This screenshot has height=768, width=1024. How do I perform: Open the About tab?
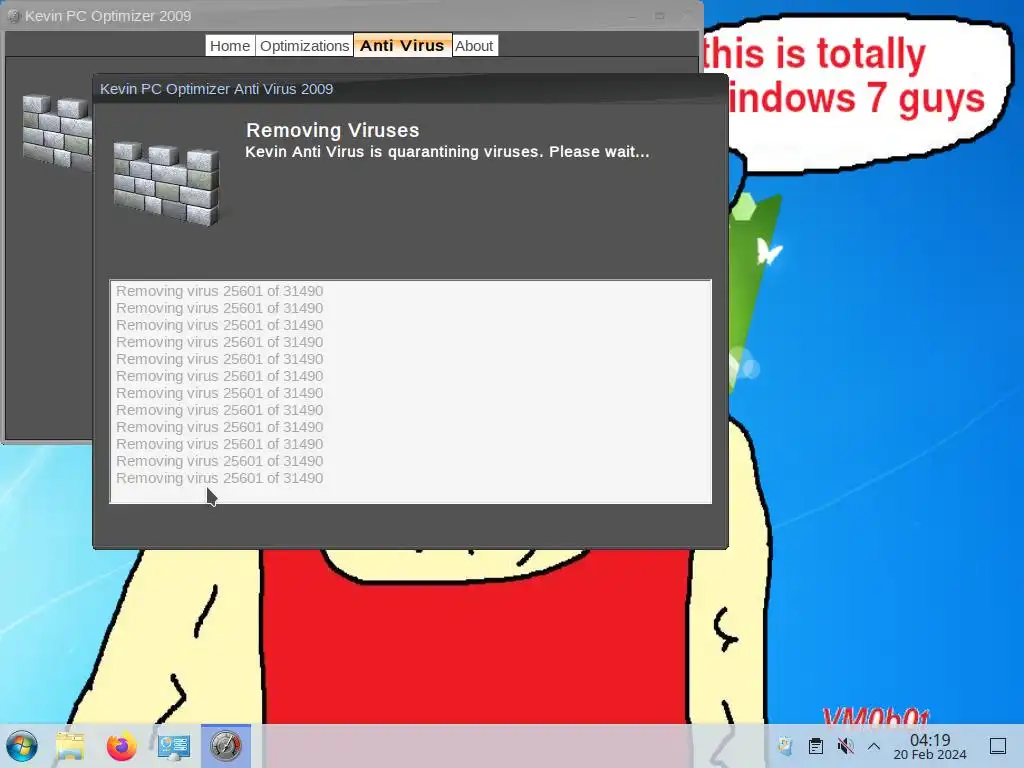click(x=474, y=46)
